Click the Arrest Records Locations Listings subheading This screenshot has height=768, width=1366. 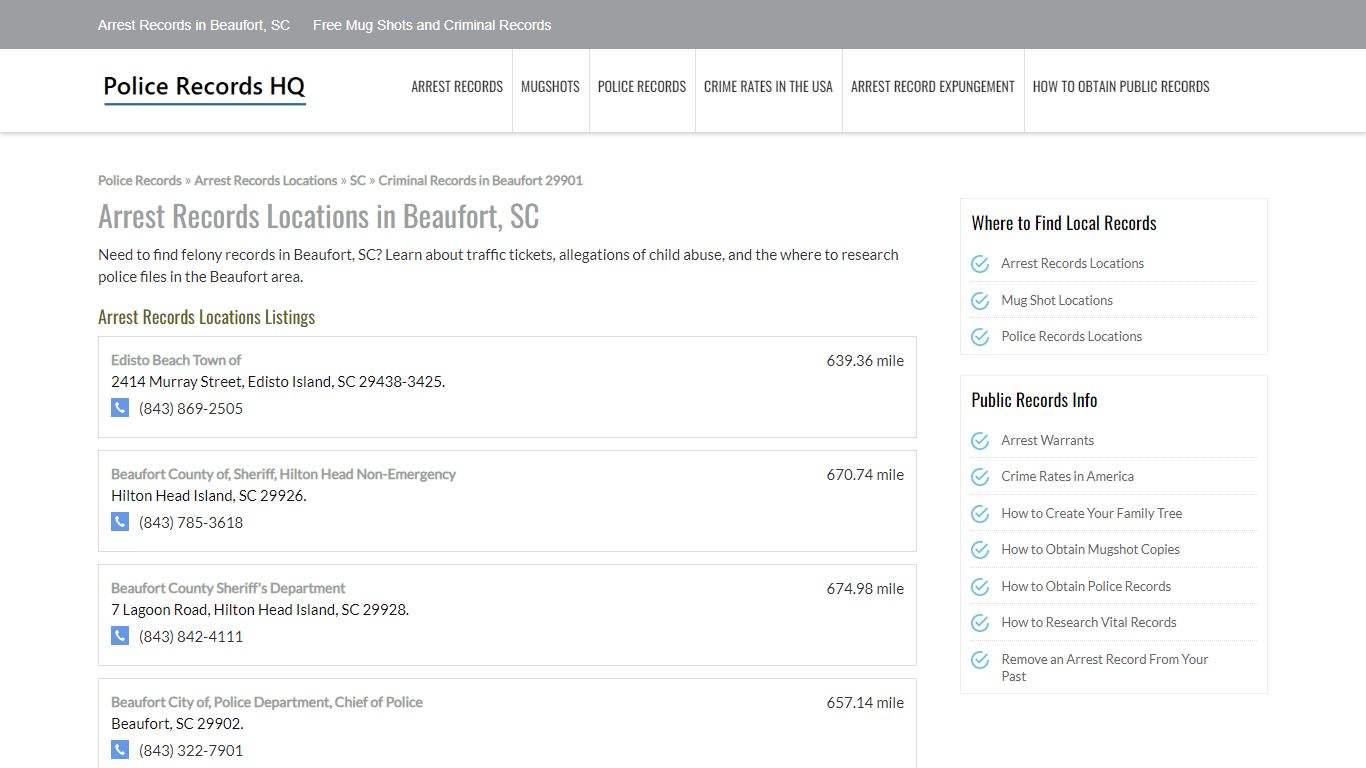(206, 317)
